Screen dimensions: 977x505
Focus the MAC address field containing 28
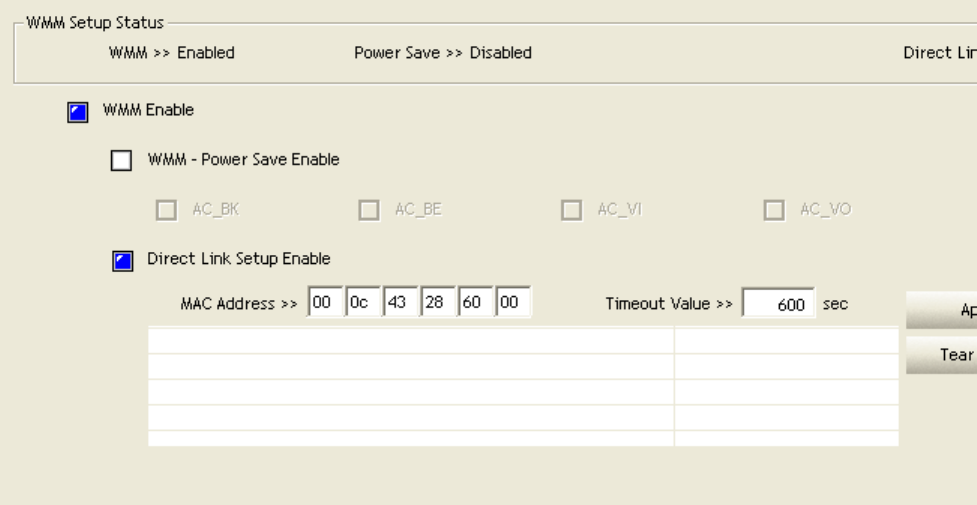436,304
